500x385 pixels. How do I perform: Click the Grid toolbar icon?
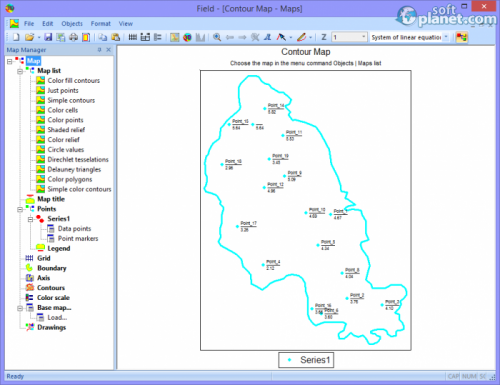pyautogui.click(x=133, y=37)
